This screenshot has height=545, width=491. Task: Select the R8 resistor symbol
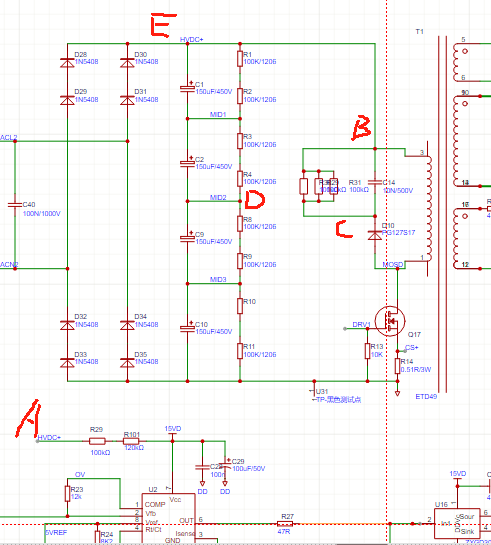pyautogui.click(x=240, y=223)
